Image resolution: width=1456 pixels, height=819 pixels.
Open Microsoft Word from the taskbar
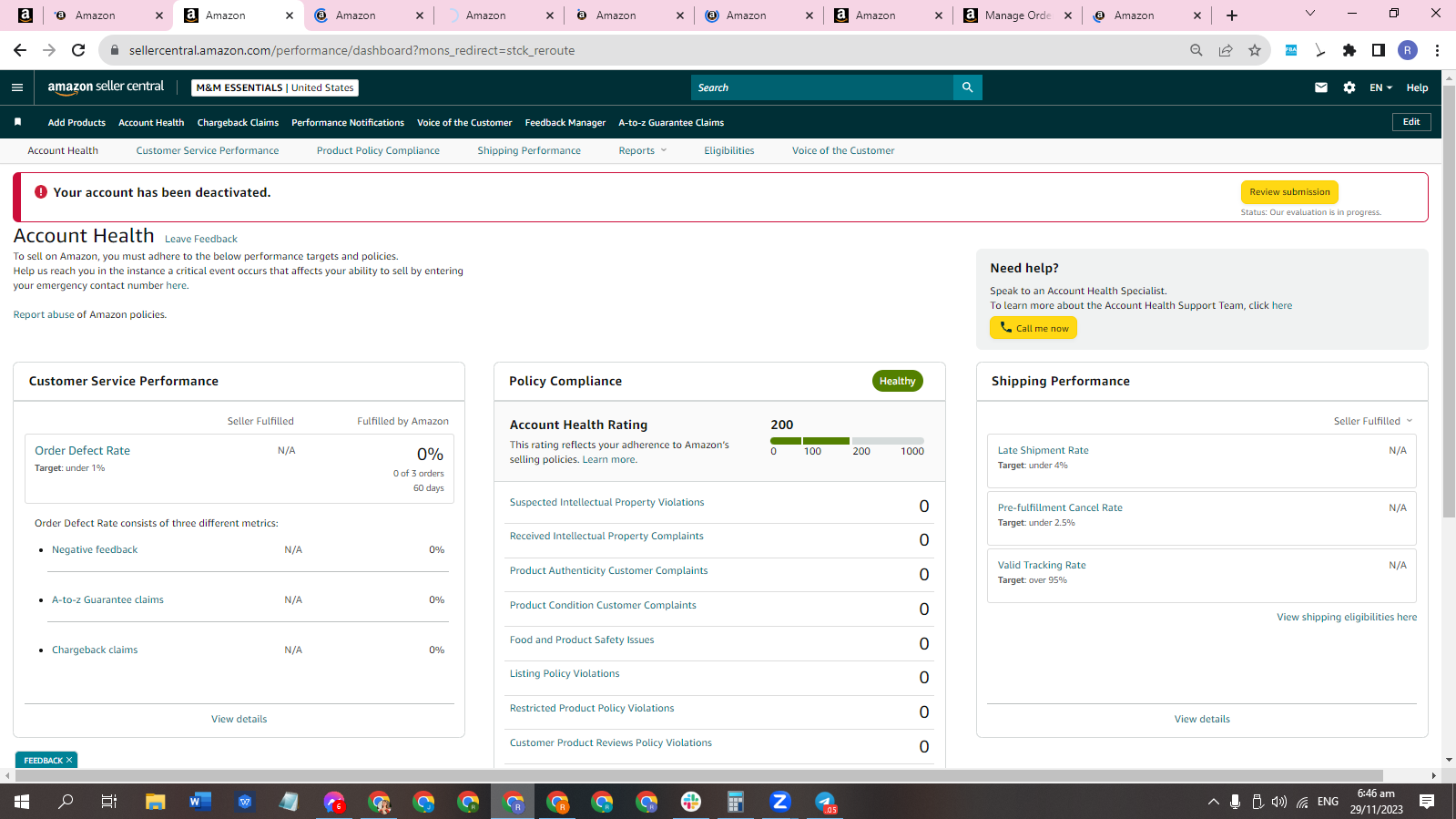[200, 802]
